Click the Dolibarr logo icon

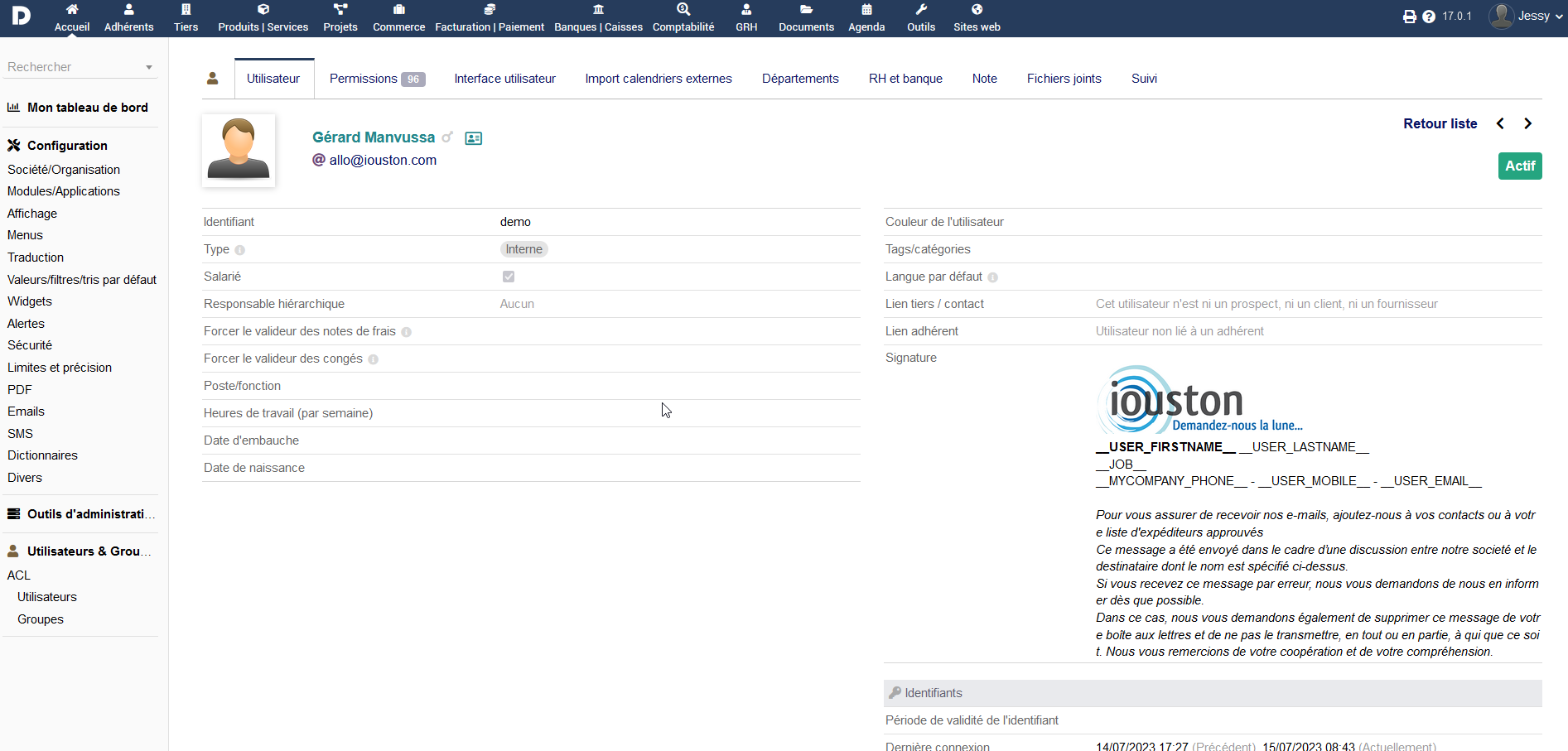pyautogui.click(x=21, y=16)
